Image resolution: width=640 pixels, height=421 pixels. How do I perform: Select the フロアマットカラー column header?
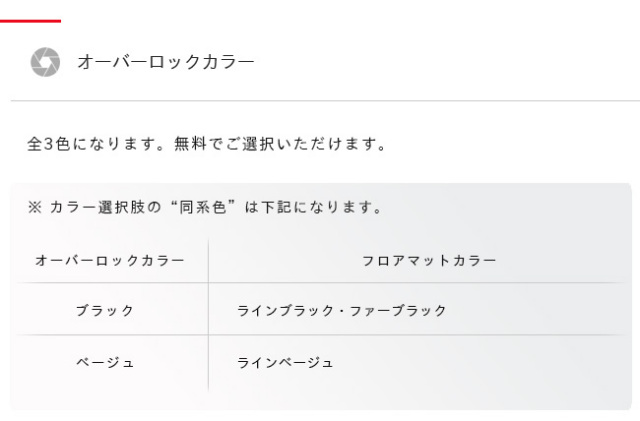[x=428, y=260]
